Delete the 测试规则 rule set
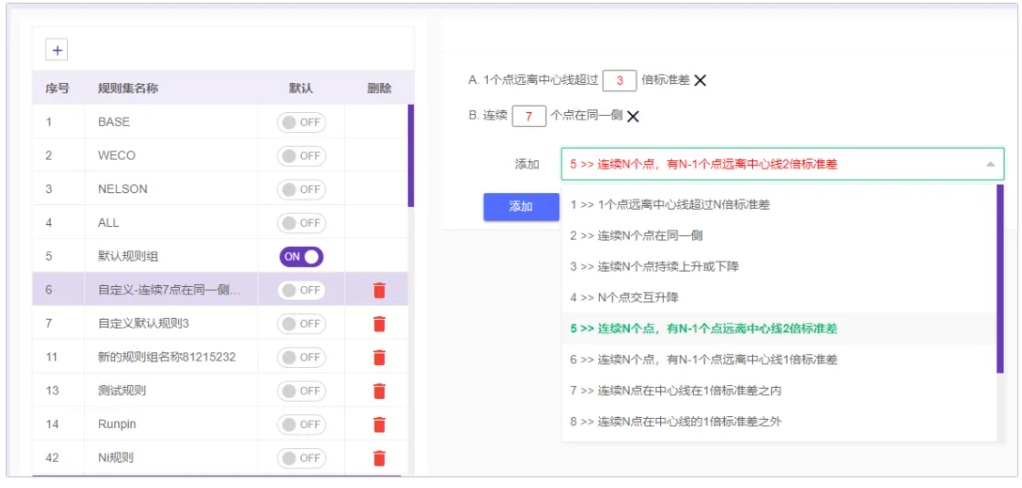The image size is (1022, 488). click(379, 391)
